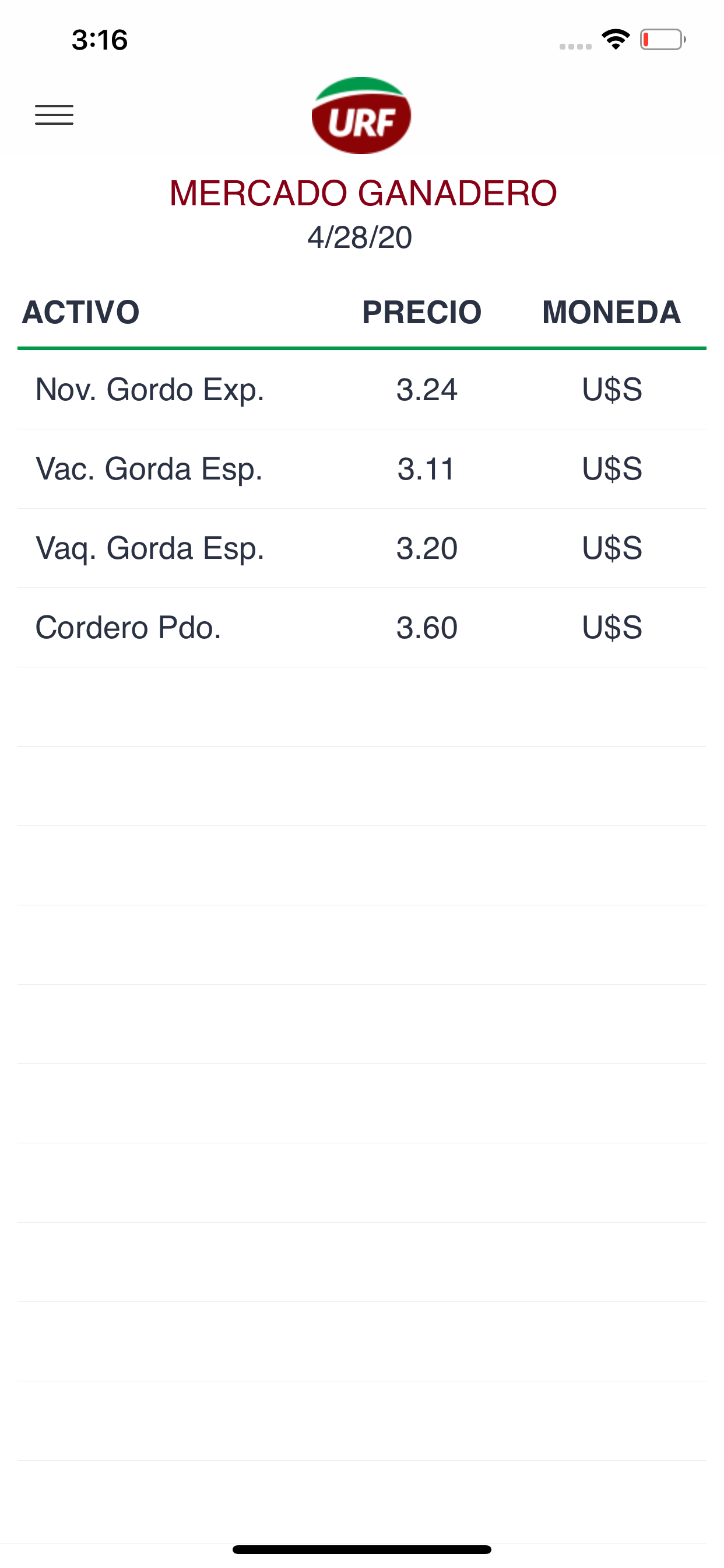
Task: Select the Vaq. Gorda Esp. row
Action: pyautogui.click(x=362, y=548)
